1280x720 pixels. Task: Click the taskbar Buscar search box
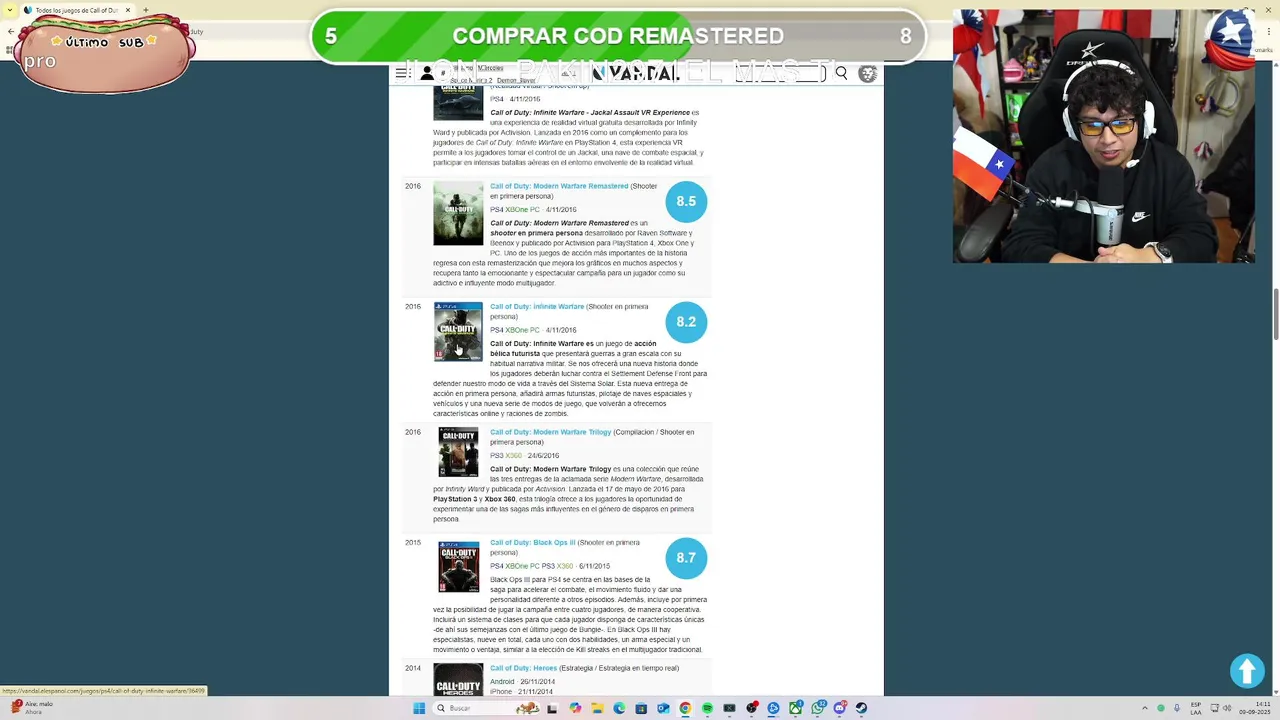(x=488, y=708)
